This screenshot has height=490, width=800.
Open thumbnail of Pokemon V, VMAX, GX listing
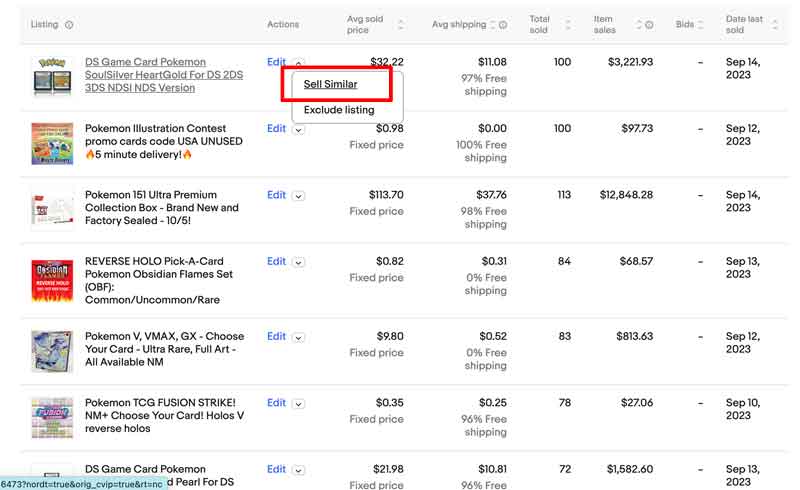click(x=52, y=351)
